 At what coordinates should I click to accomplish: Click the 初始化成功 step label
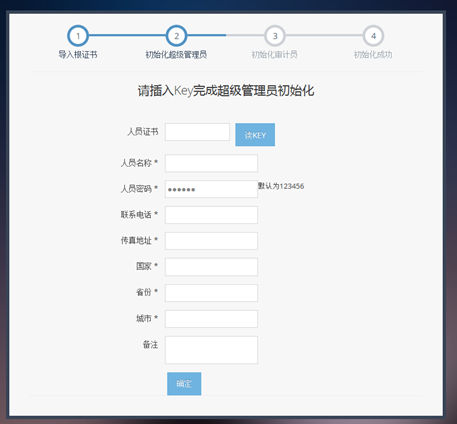click(x=373, y=54)
